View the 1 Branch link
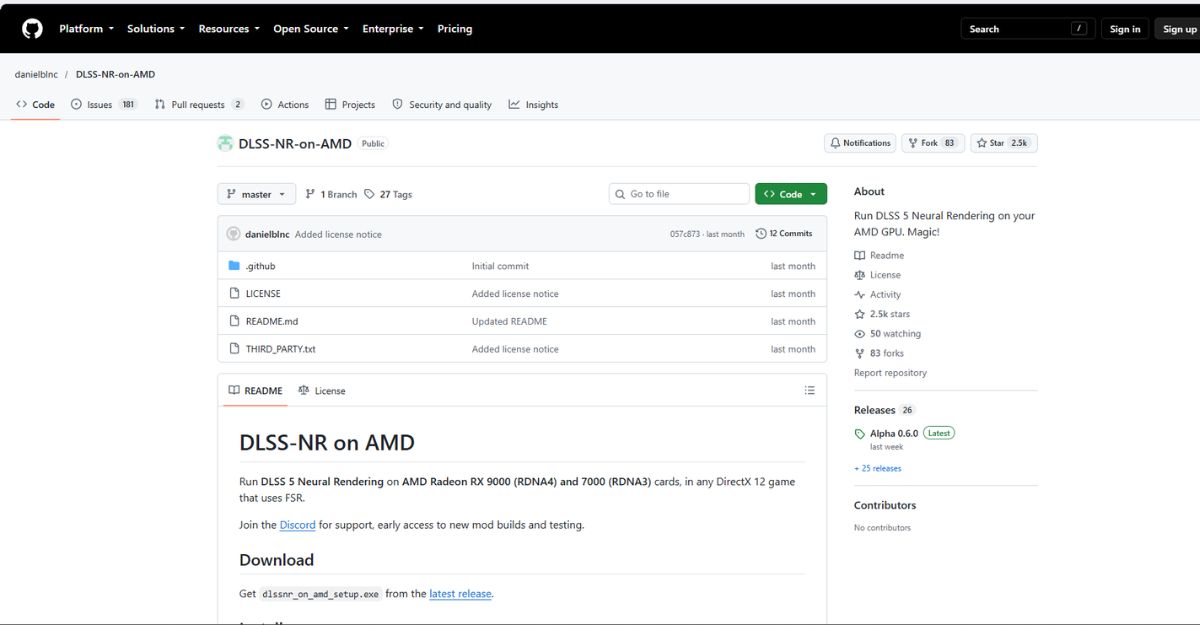 click(331, 194)
